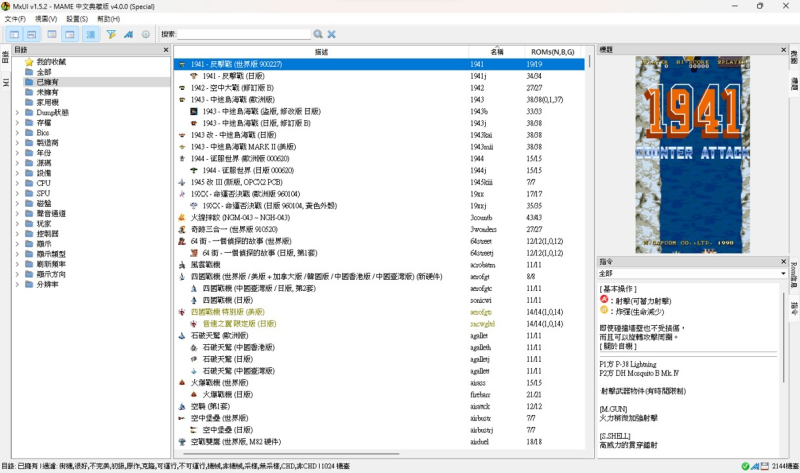The height and width of the screenshot is (473, 800).
Task: Expand the 玩家 folder
Action: [17, 223]
